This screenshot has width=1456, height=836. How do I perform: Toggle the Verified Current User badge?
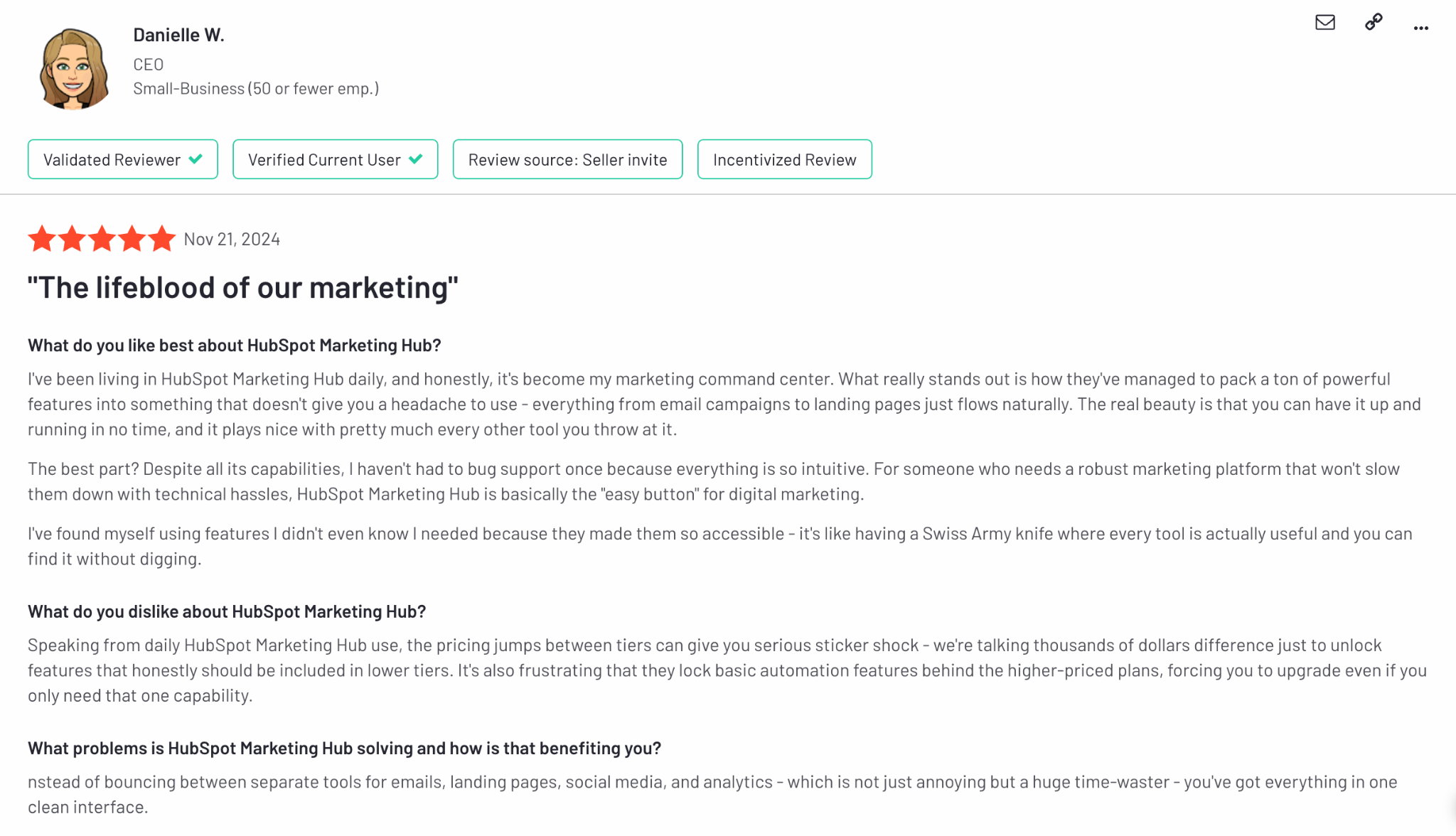tap(335, 159)
